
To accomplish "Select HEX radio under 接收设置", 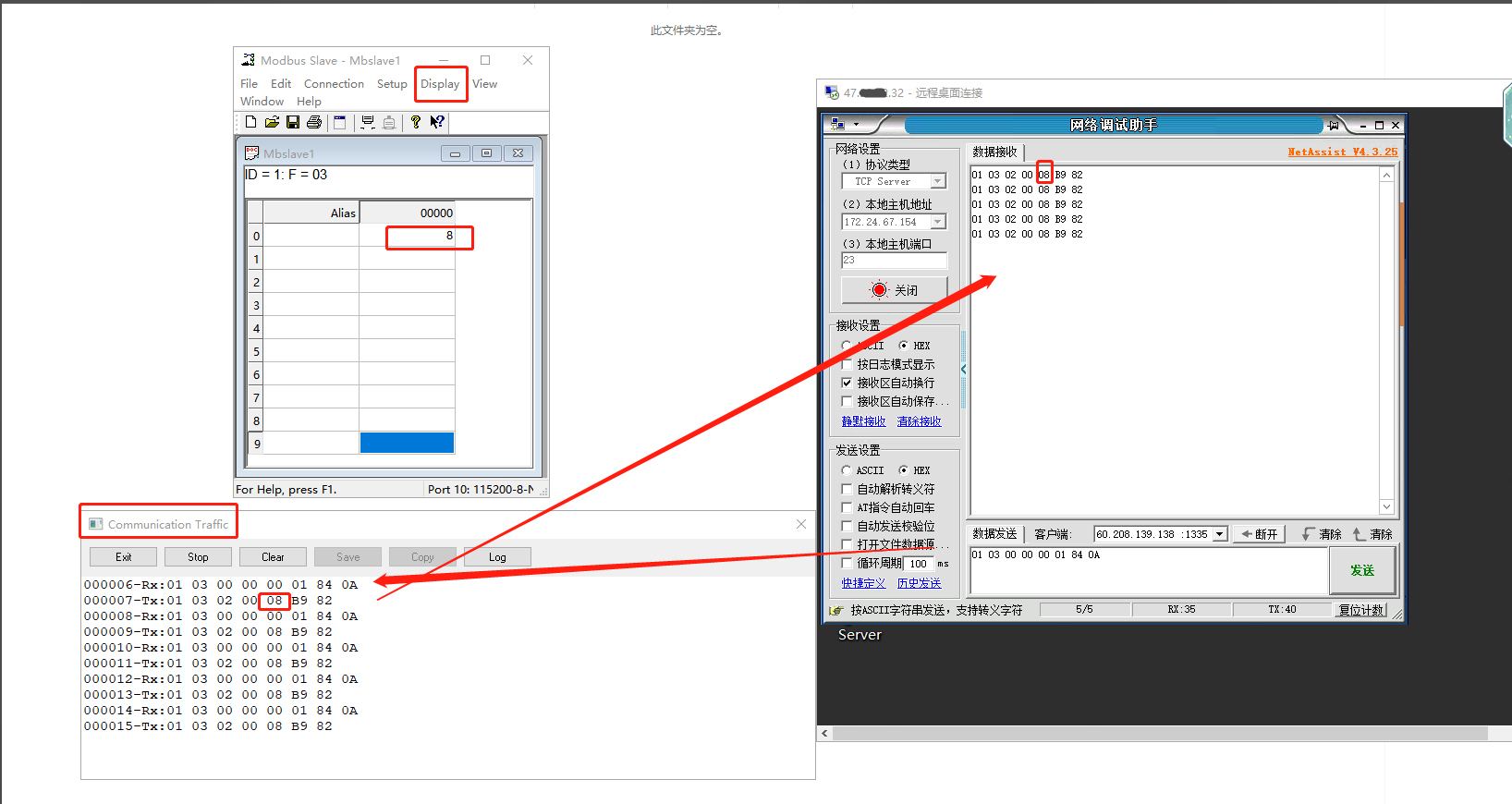I will [903, 346].
